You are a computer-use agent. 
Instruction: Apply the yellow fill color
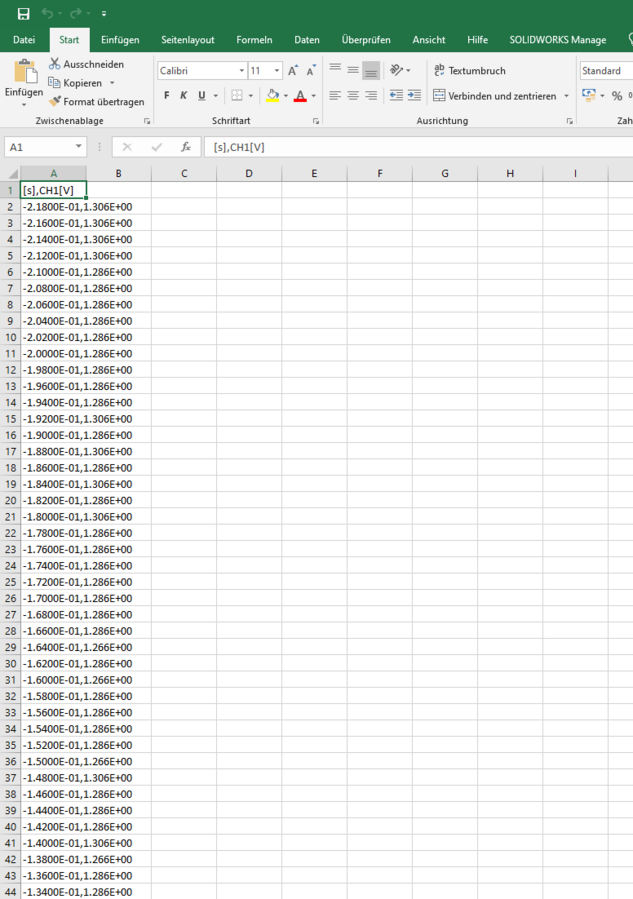[x=272, y=96]
